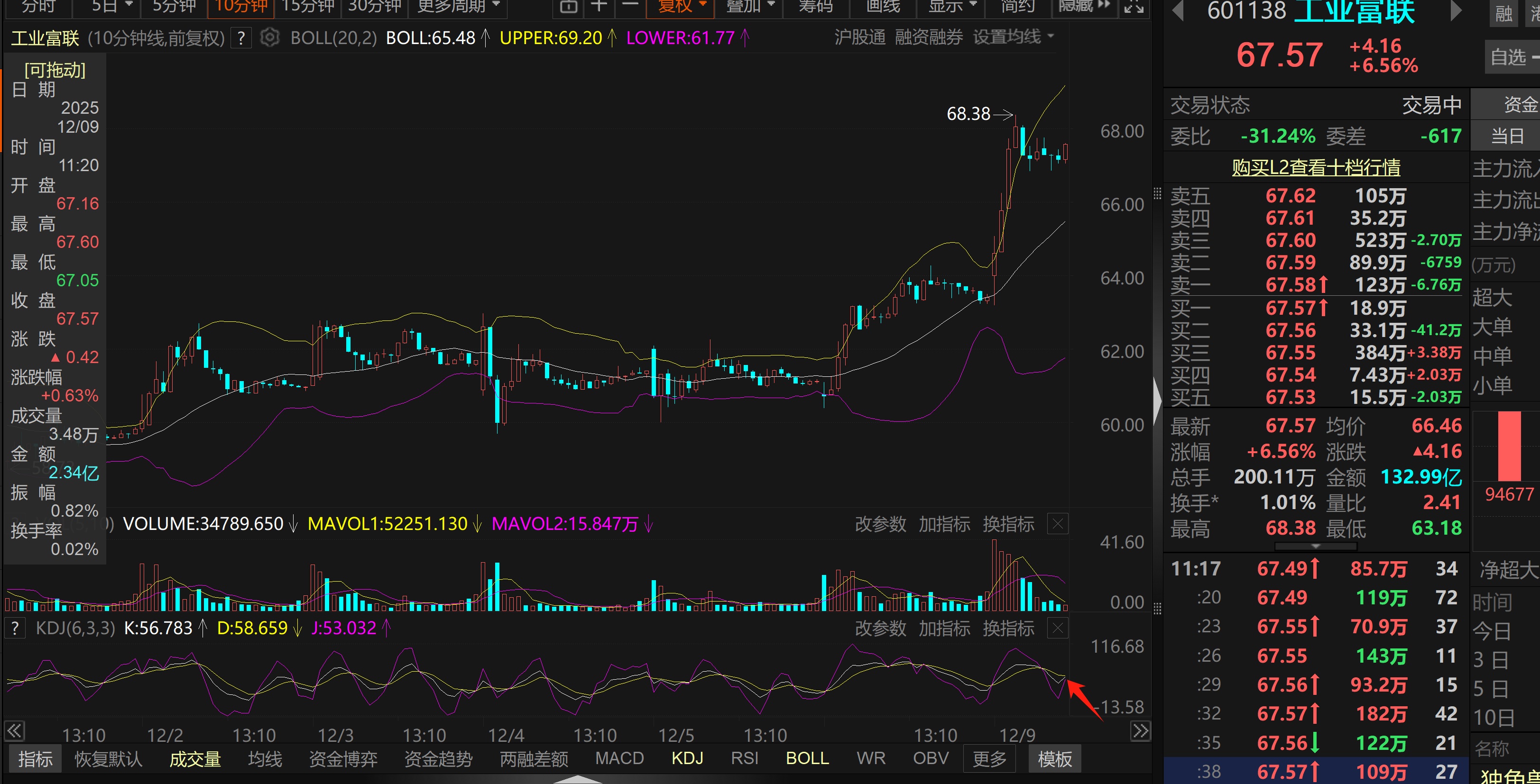
Task: Click 购买L2查看十档行情 link
Action: pos(1316,167)
